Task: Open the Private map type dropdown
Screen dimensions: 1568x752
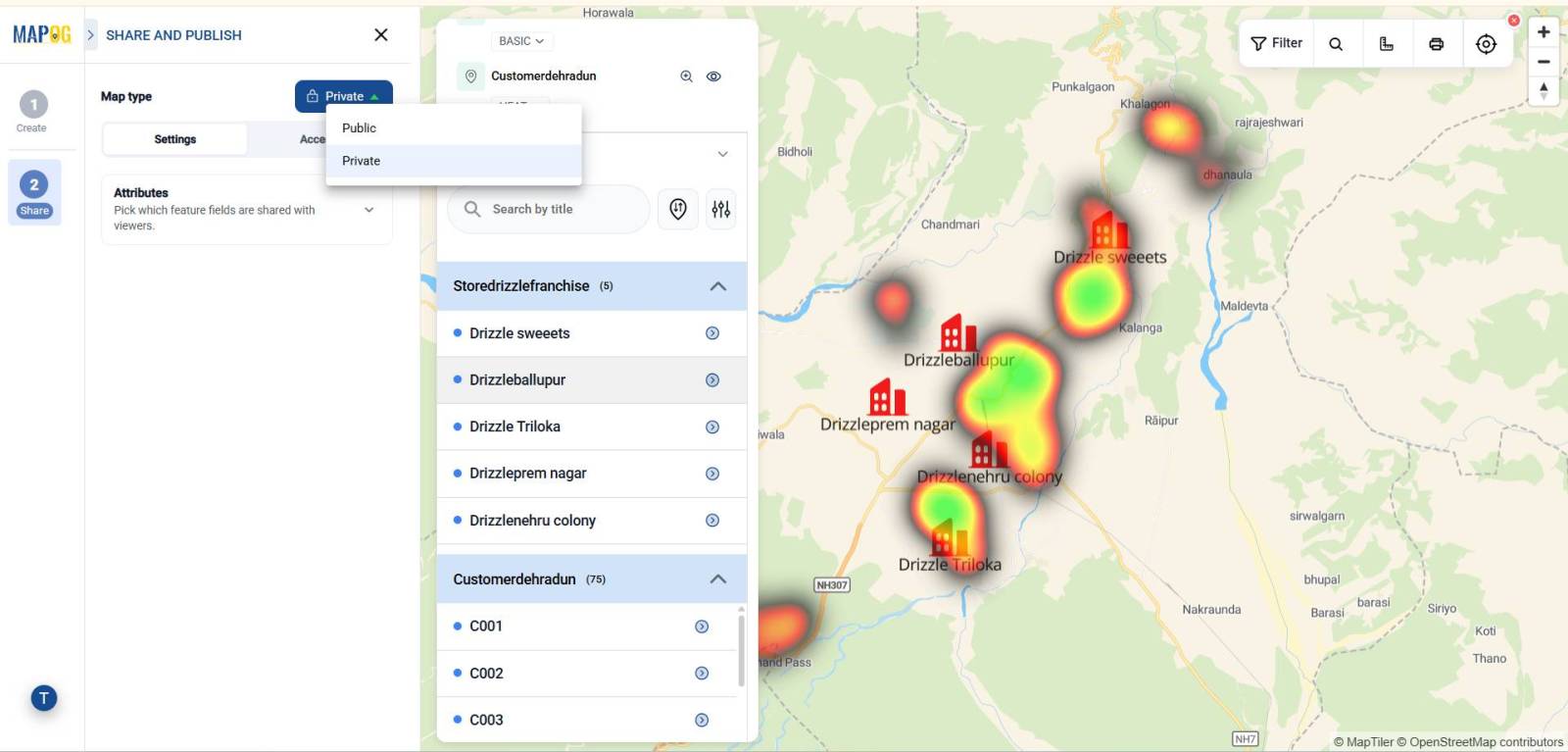Action: point(344,96)
